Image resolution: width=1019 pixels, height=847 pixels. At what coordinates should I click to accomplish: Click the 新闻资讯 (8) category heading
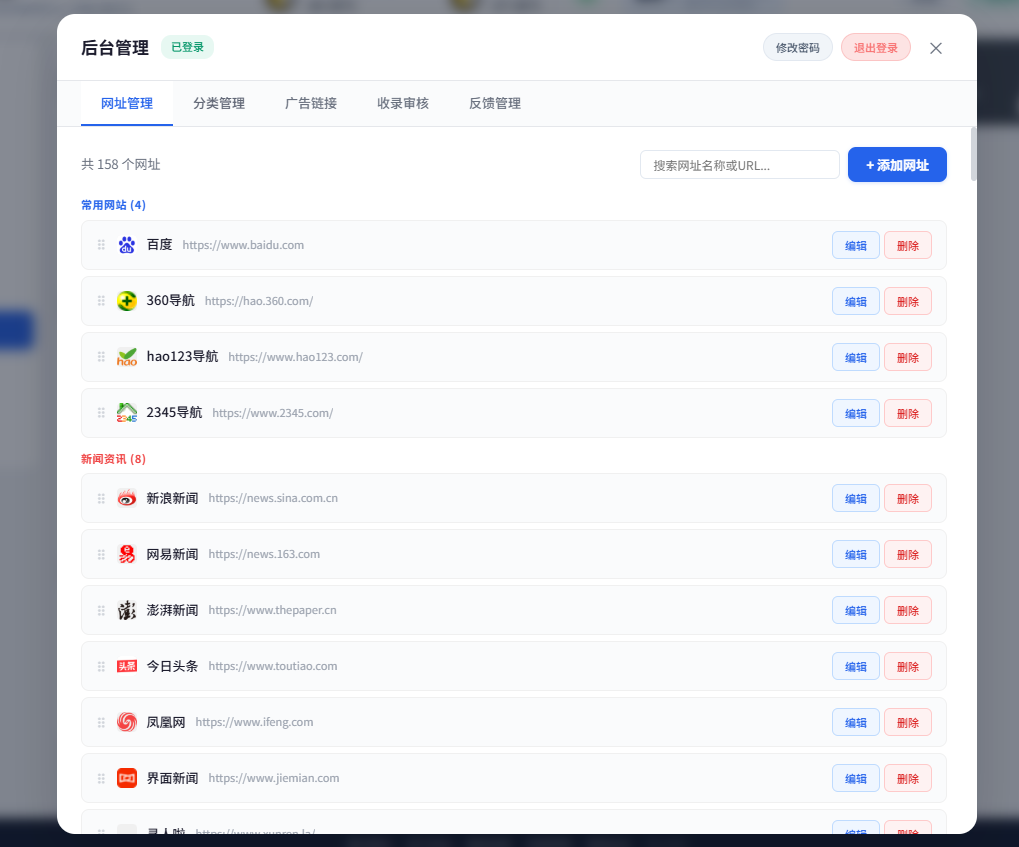click(x=113, y=459)
